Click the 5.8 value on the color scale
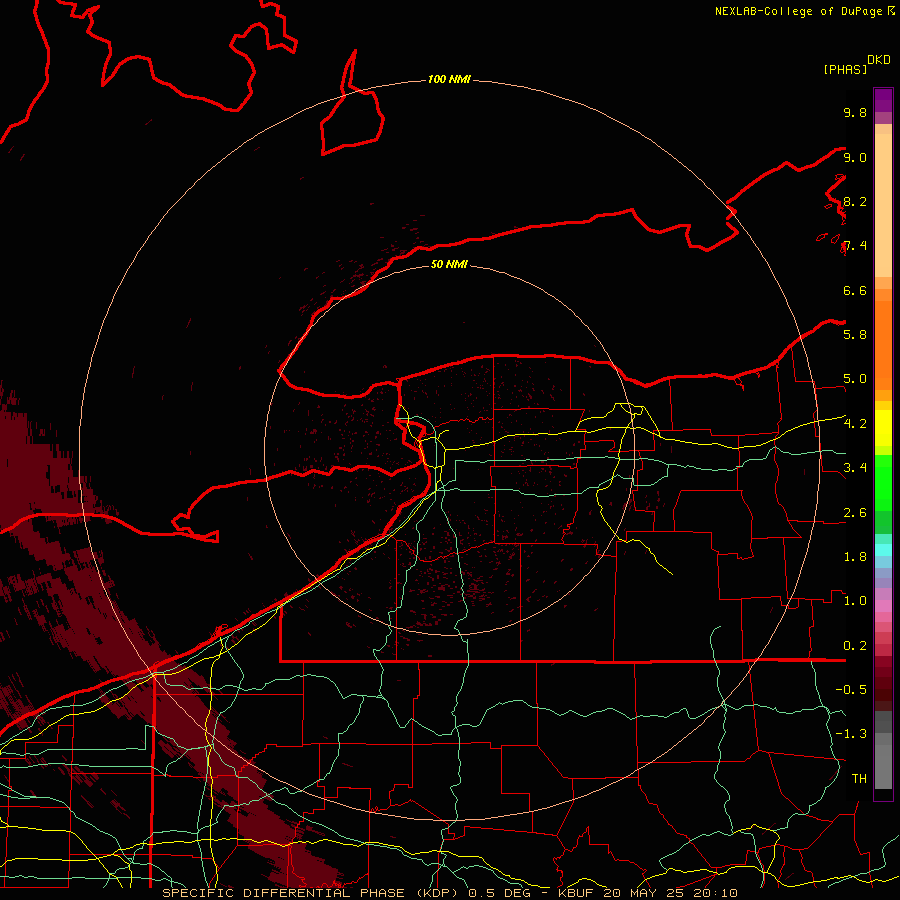 [x=855, y=334]
